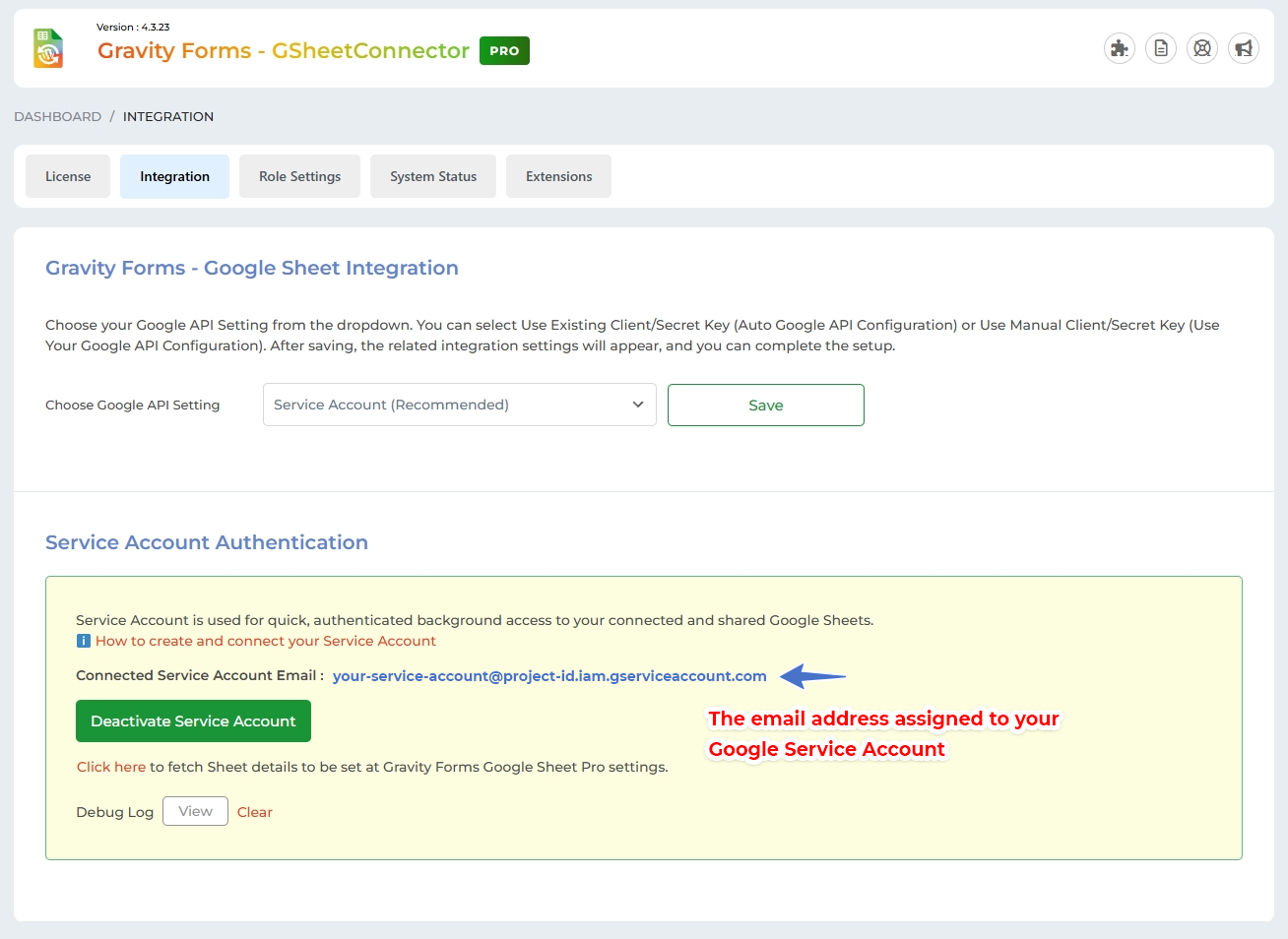Click Deactivate Service Account button
This screenshot has height=939, width=1288.
coord(193,721)
